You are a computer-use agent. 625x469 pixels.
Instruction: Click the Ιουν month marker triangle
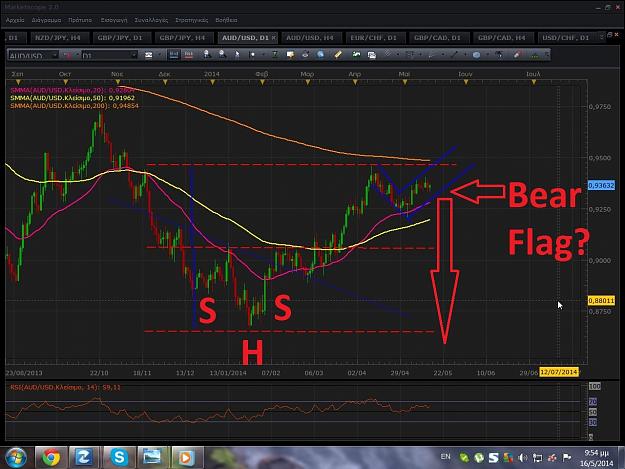(466, 82)
